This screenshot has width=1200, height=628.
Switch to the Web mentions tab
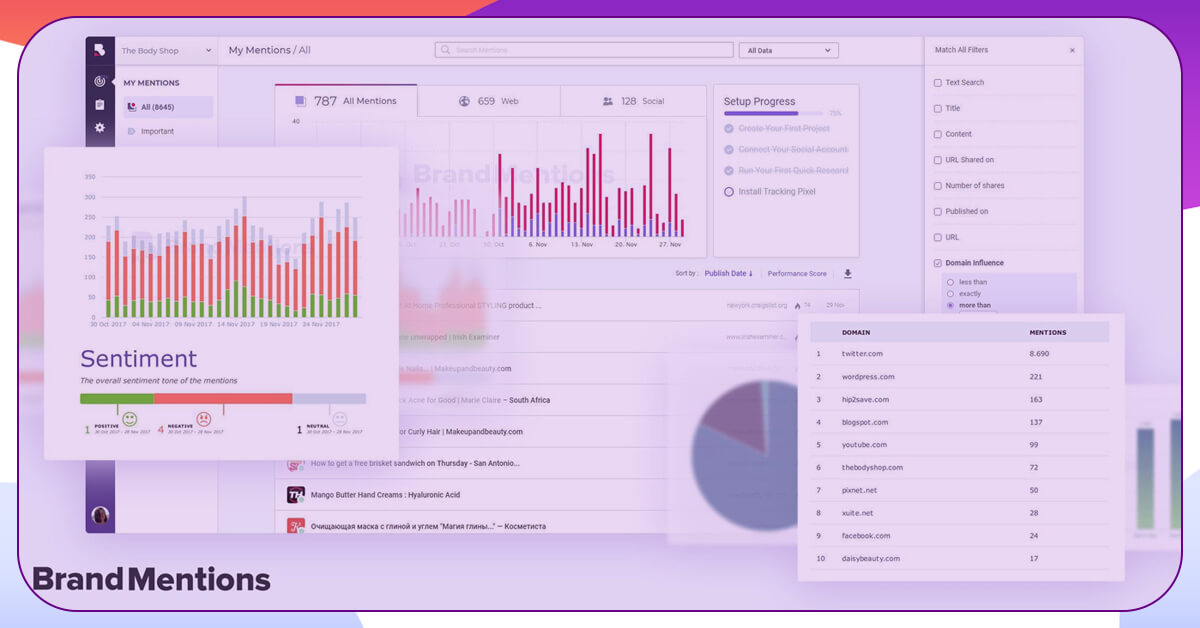click(489, 101)
